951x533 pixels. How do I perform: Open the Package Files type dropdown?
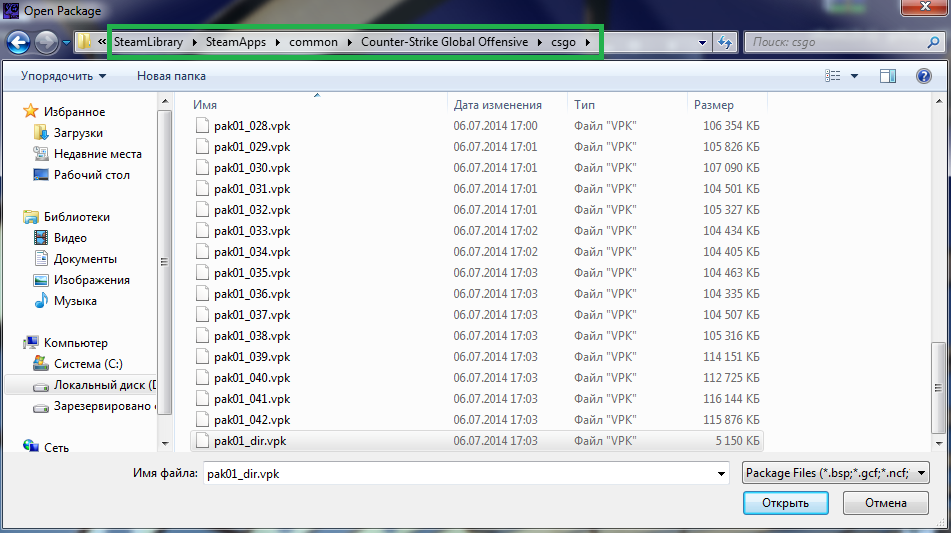click(x=836, y=473)
